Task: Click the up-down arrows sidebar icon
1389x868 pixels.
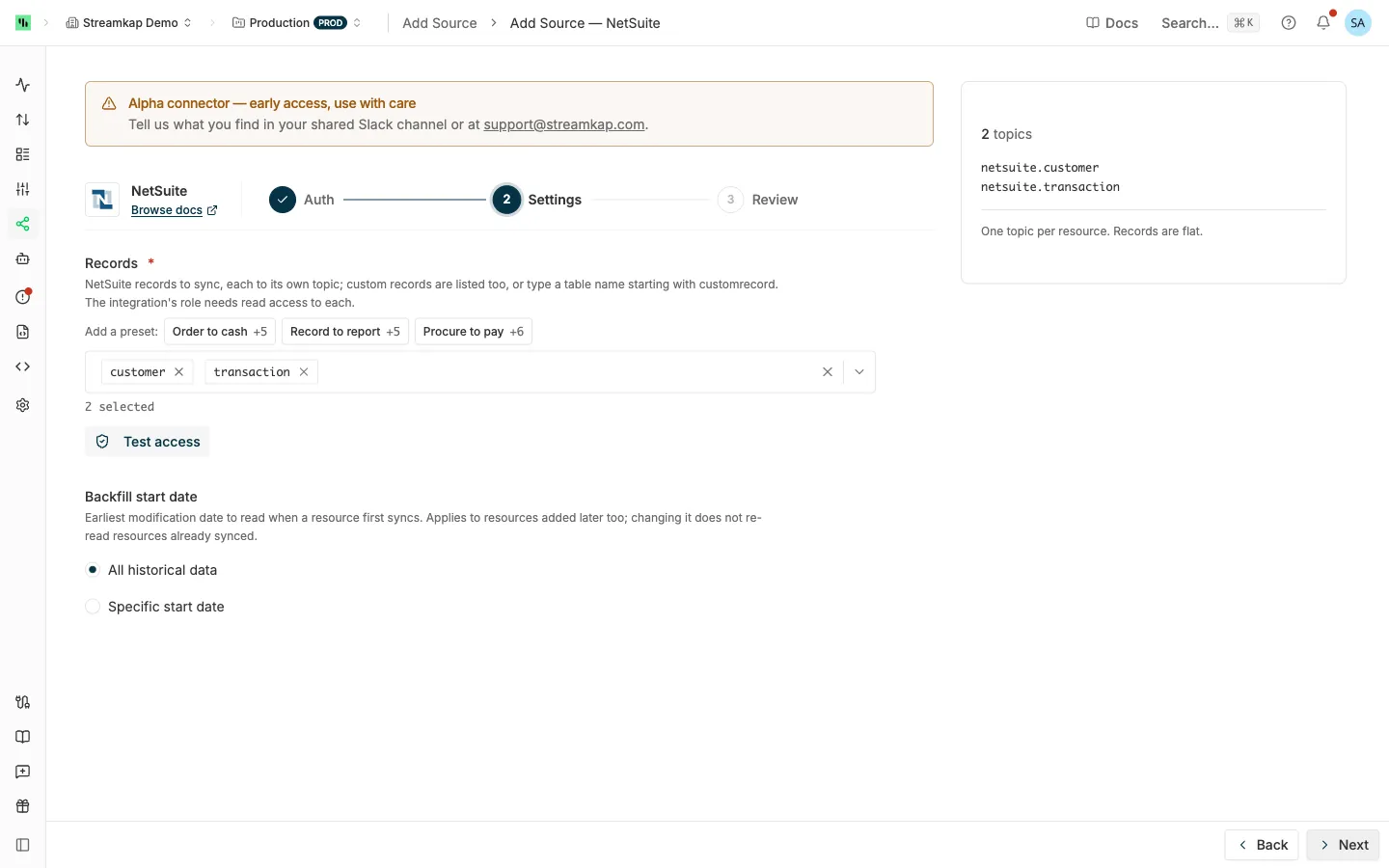Action: click(23, 120)
